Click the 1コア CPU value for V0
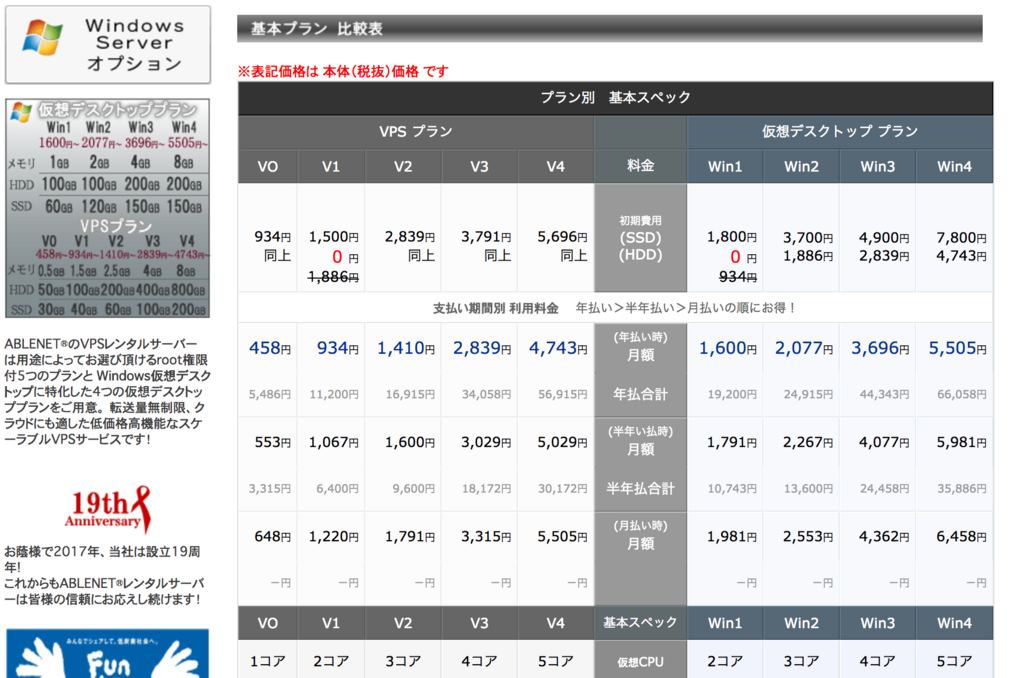 click(268, 662)
